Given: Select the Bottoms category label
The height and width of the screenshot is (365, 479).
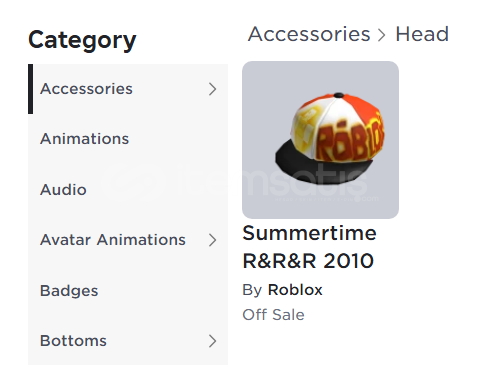Looking at the screenshot, I should pos(73,341).
